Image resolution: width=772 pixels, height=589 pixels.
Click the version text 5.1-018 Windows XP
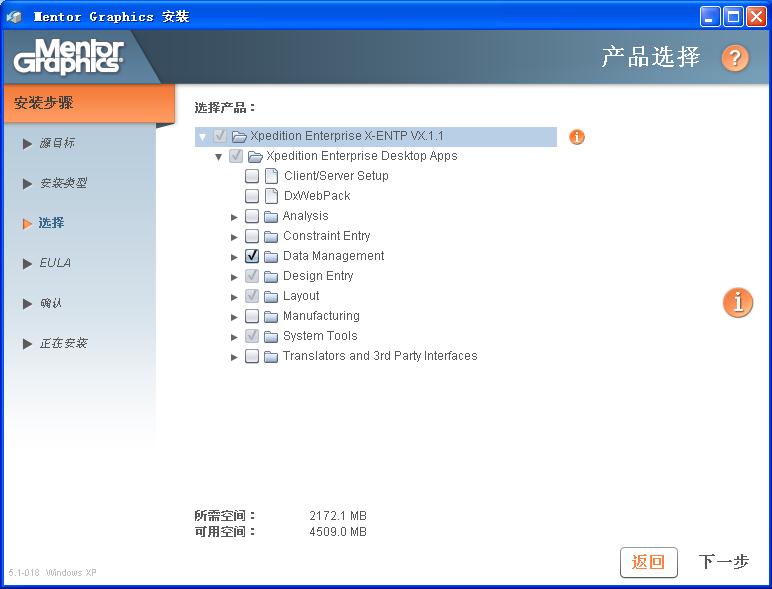52,573
